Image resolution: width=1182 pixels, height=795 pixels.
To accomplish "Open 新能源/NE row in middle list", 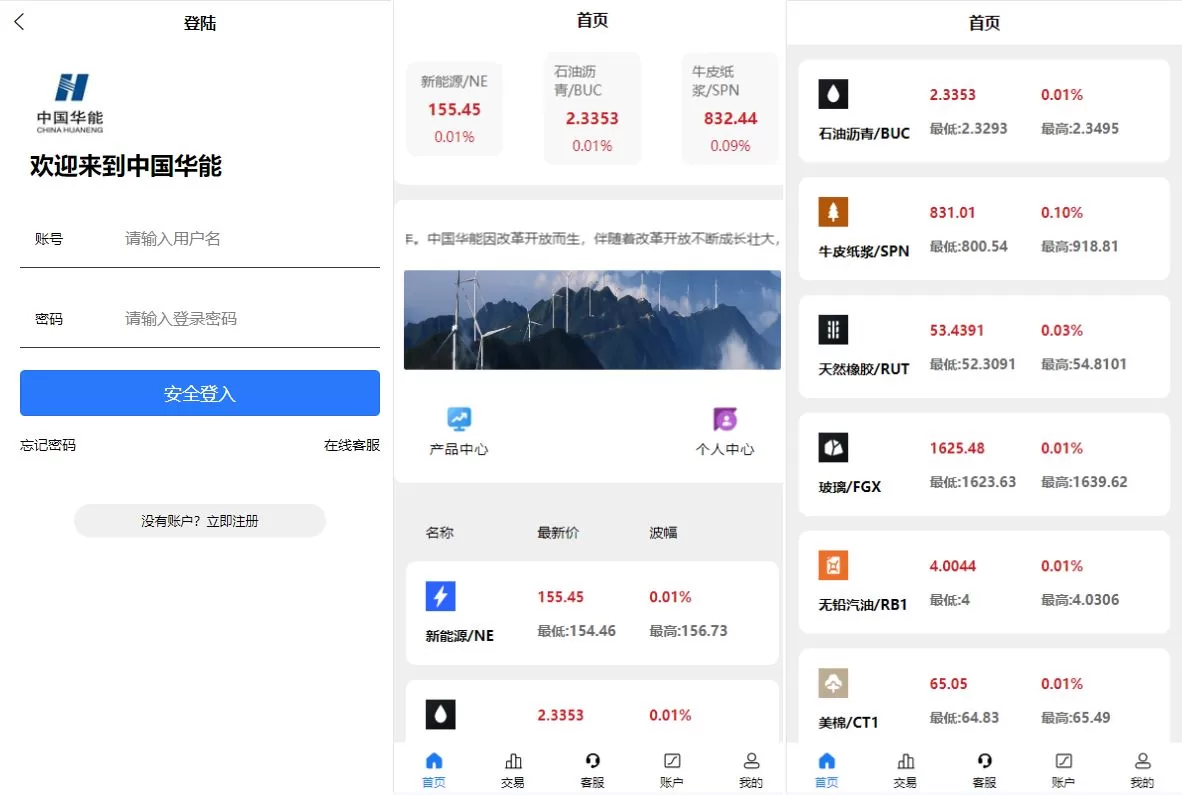I will 592,613.
